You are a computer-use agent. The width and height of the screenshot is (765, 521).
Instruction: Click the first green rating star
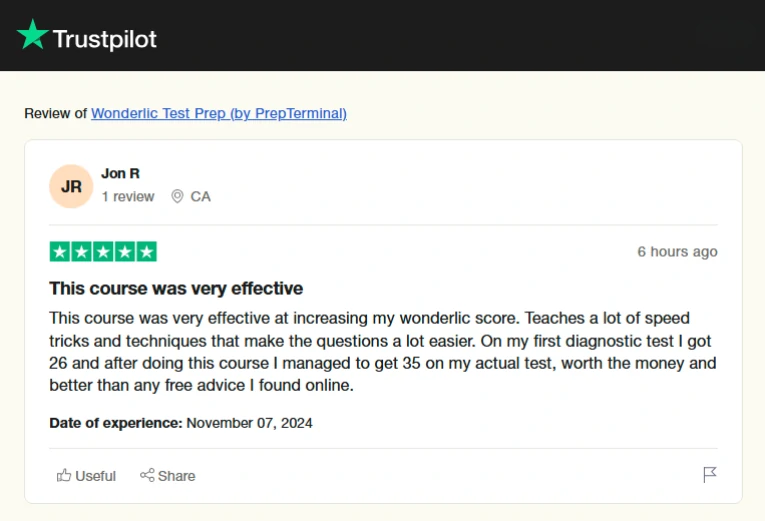pos(60,252)
